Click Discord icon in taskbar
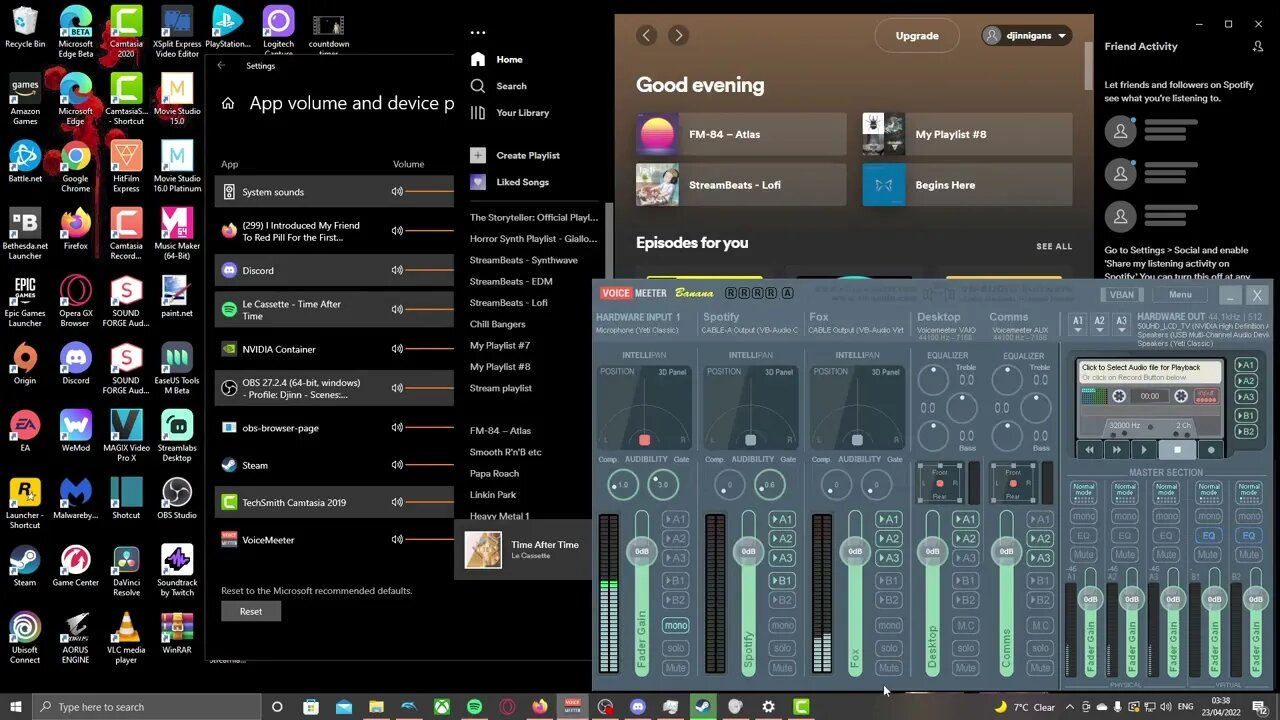 click(638, 707)
